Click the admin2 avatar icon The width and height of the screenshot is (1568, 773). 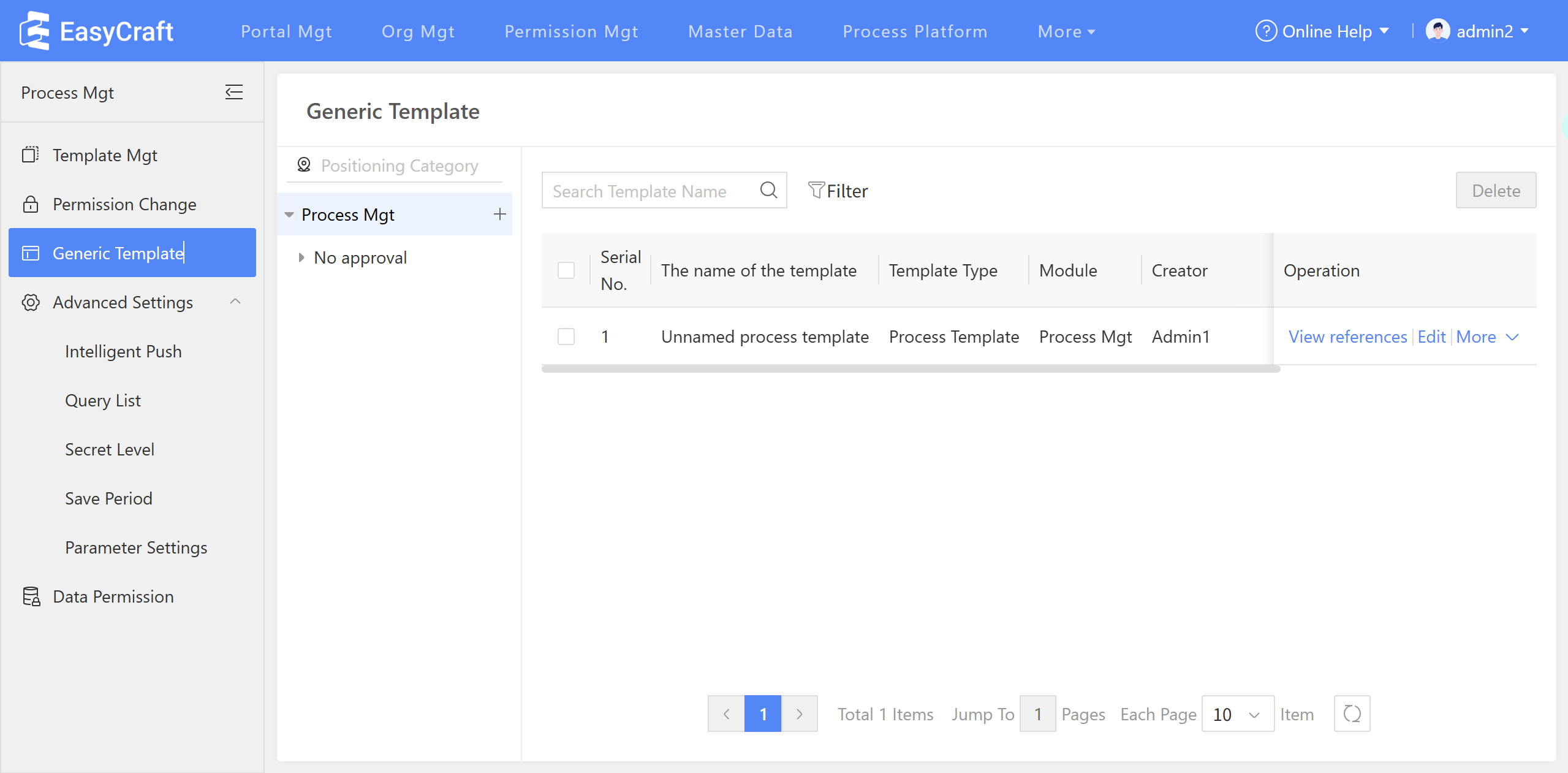1437,31
